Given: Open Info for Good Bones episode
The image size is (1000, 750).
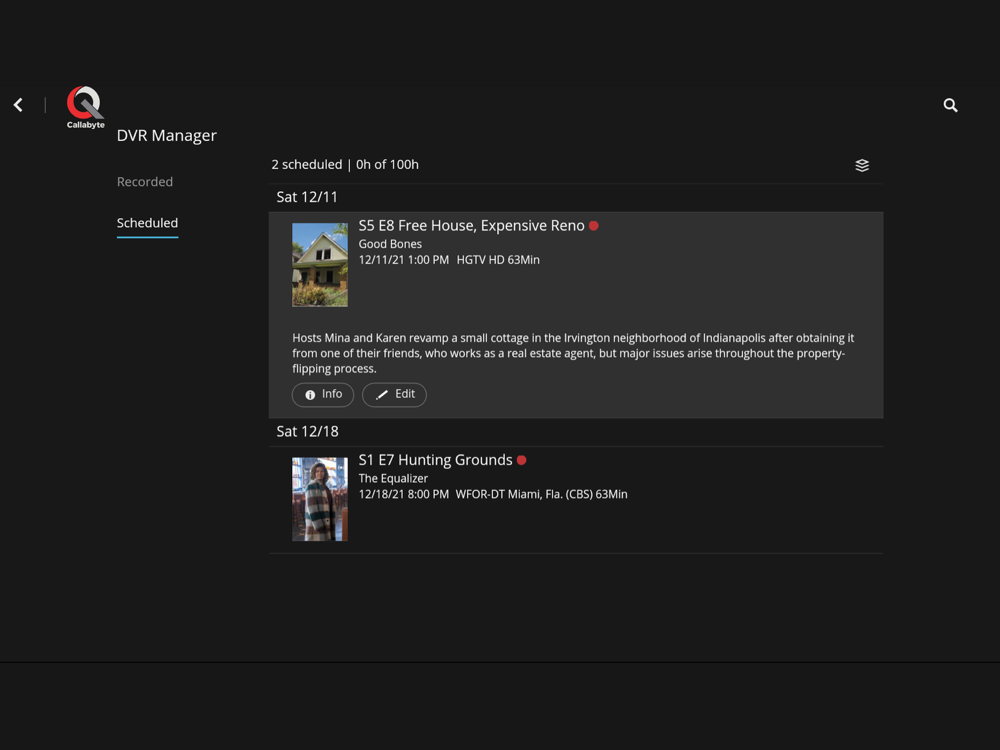Looking at the screenshot, I should tap(323, 394).
